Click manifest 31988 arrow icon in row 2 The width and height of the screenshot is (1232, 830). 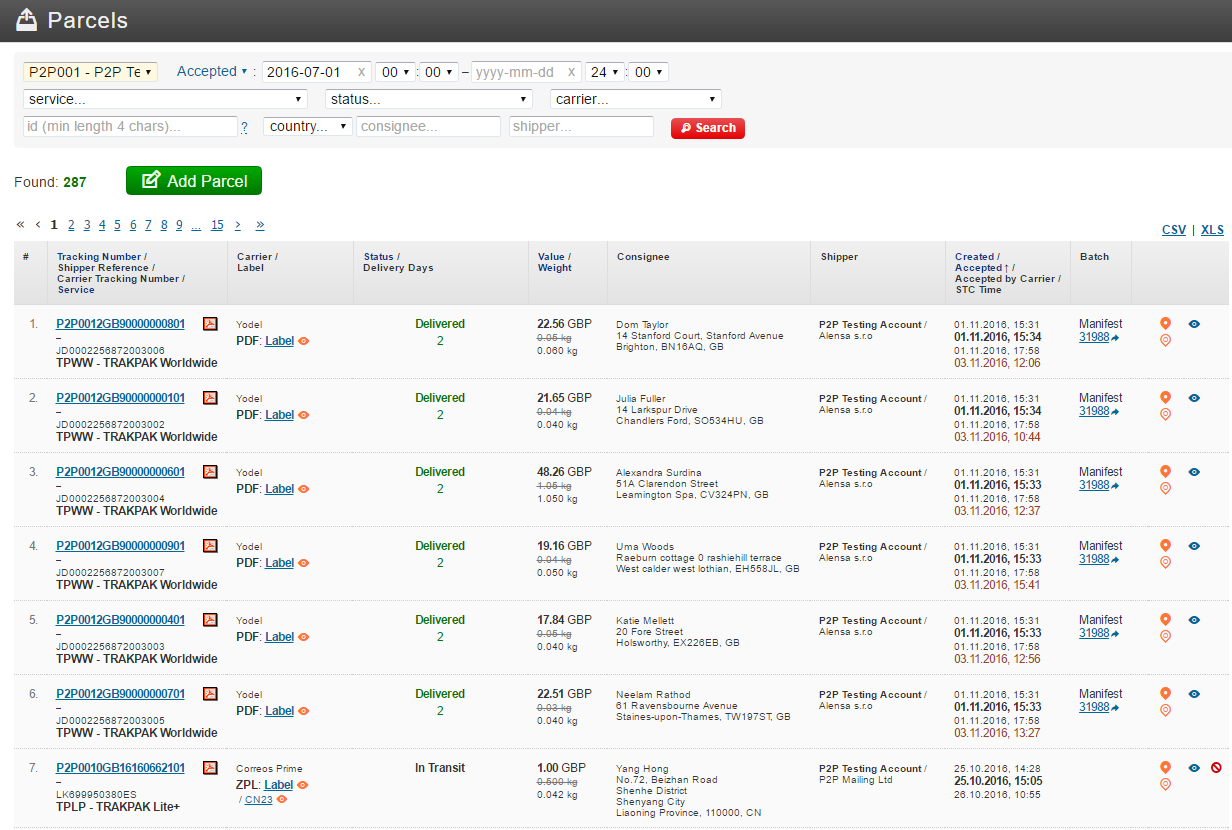point(1115,412)
